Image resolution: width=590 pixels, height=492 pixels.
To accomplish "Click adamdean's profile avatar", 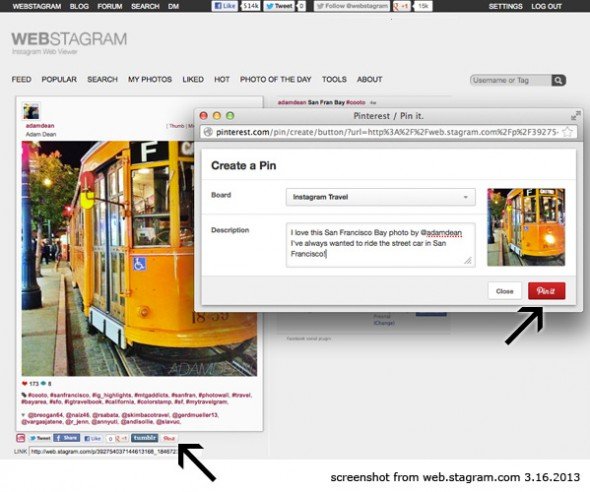I will pyautogui.click(x=31, y=111).
